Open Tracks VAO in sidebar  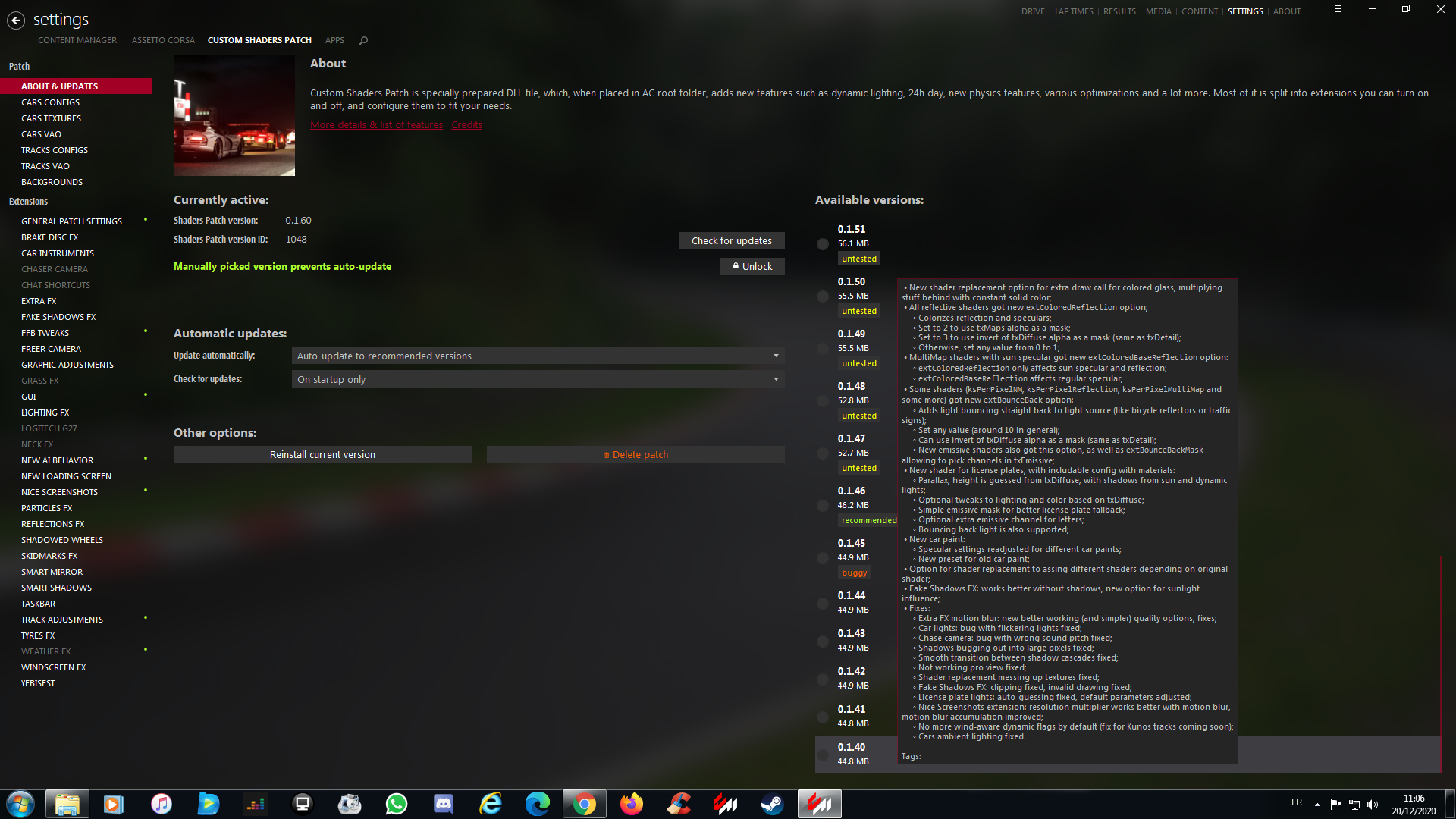[45, 166]
